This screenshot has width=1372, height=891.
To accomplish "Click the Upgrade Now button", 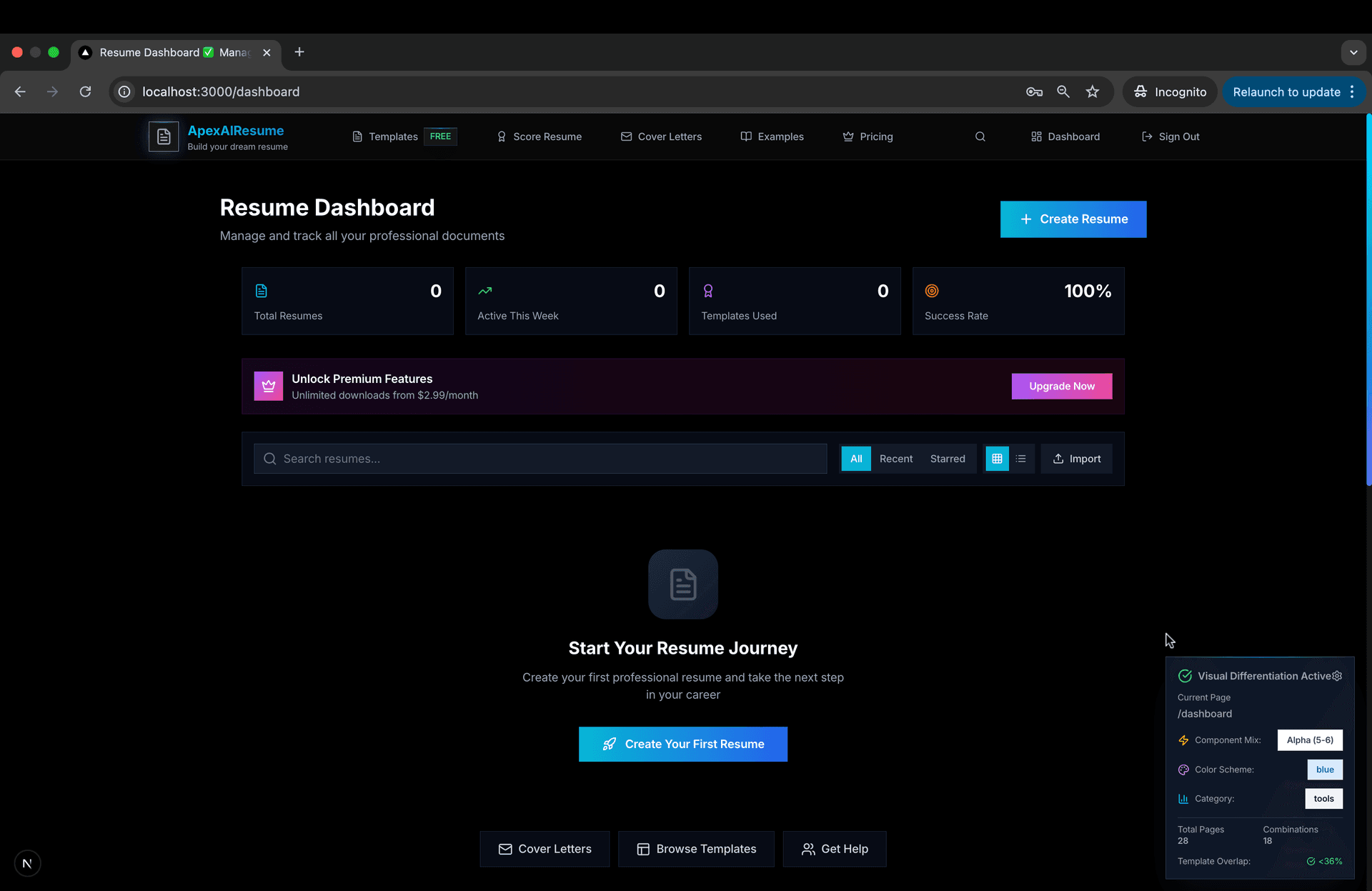I will point(1061,386).
